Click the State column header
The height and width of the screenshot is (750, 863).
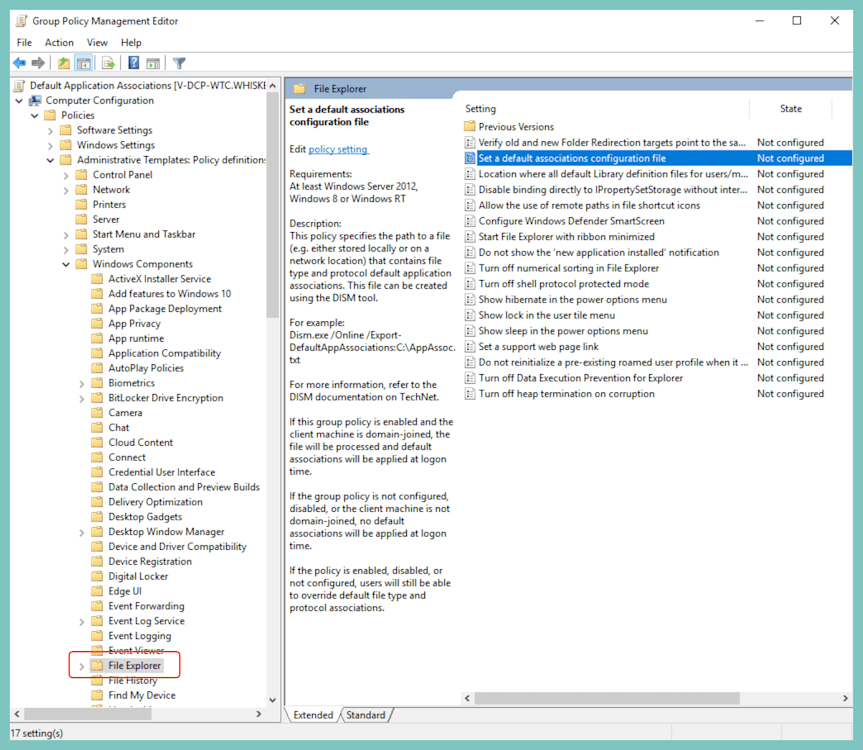pos(790,108)
